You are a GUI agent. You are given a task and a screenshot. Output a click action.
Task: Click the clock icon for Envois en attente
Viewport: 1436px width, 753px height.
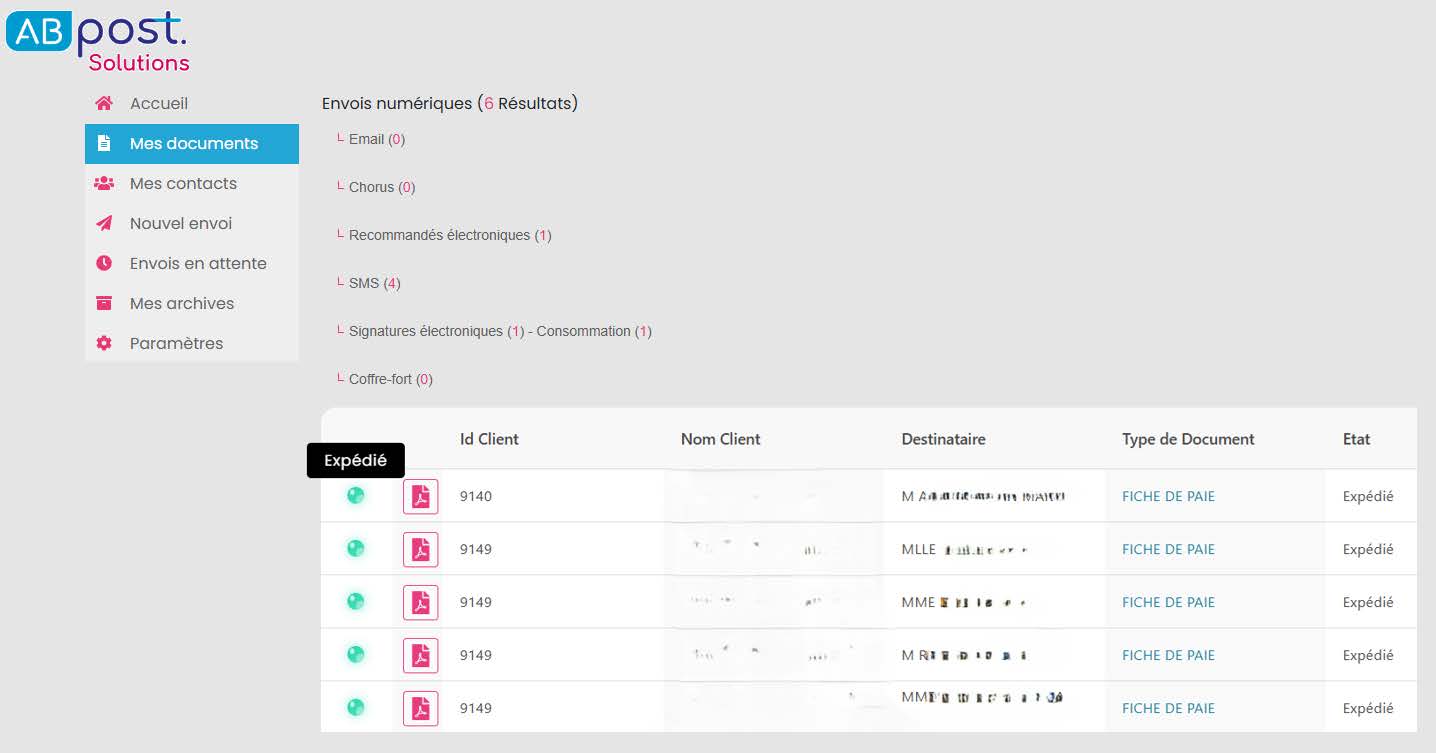[104, 263]
